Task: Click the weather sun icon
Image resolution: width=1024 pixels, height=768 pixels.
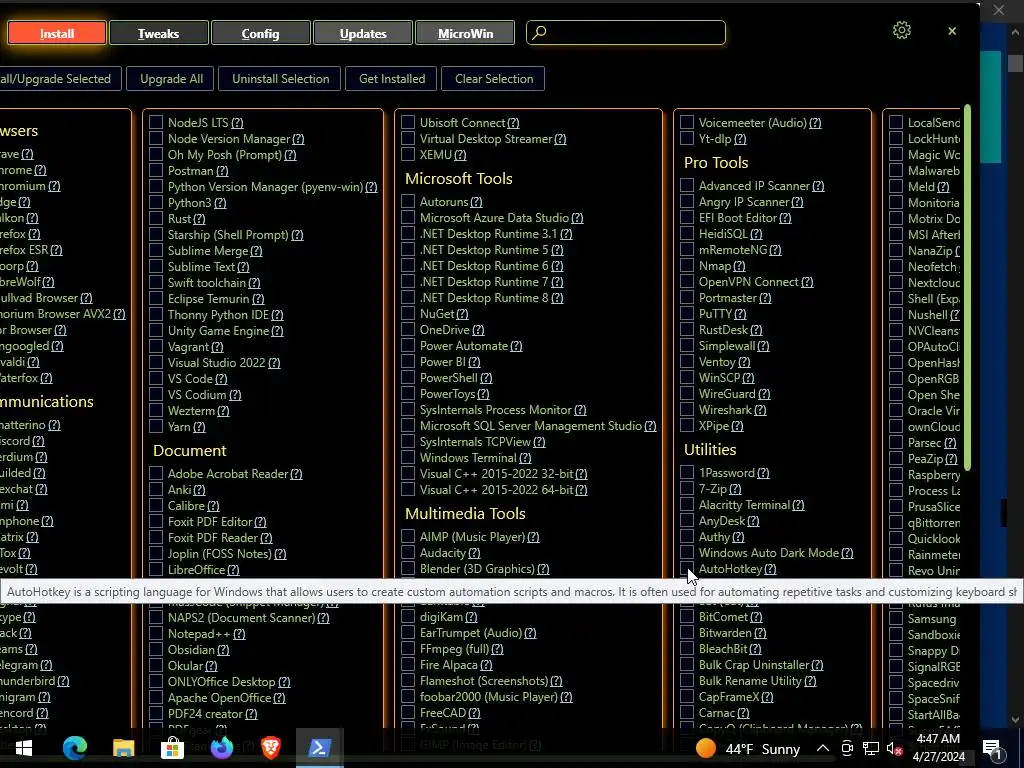Action: (706, 748)
